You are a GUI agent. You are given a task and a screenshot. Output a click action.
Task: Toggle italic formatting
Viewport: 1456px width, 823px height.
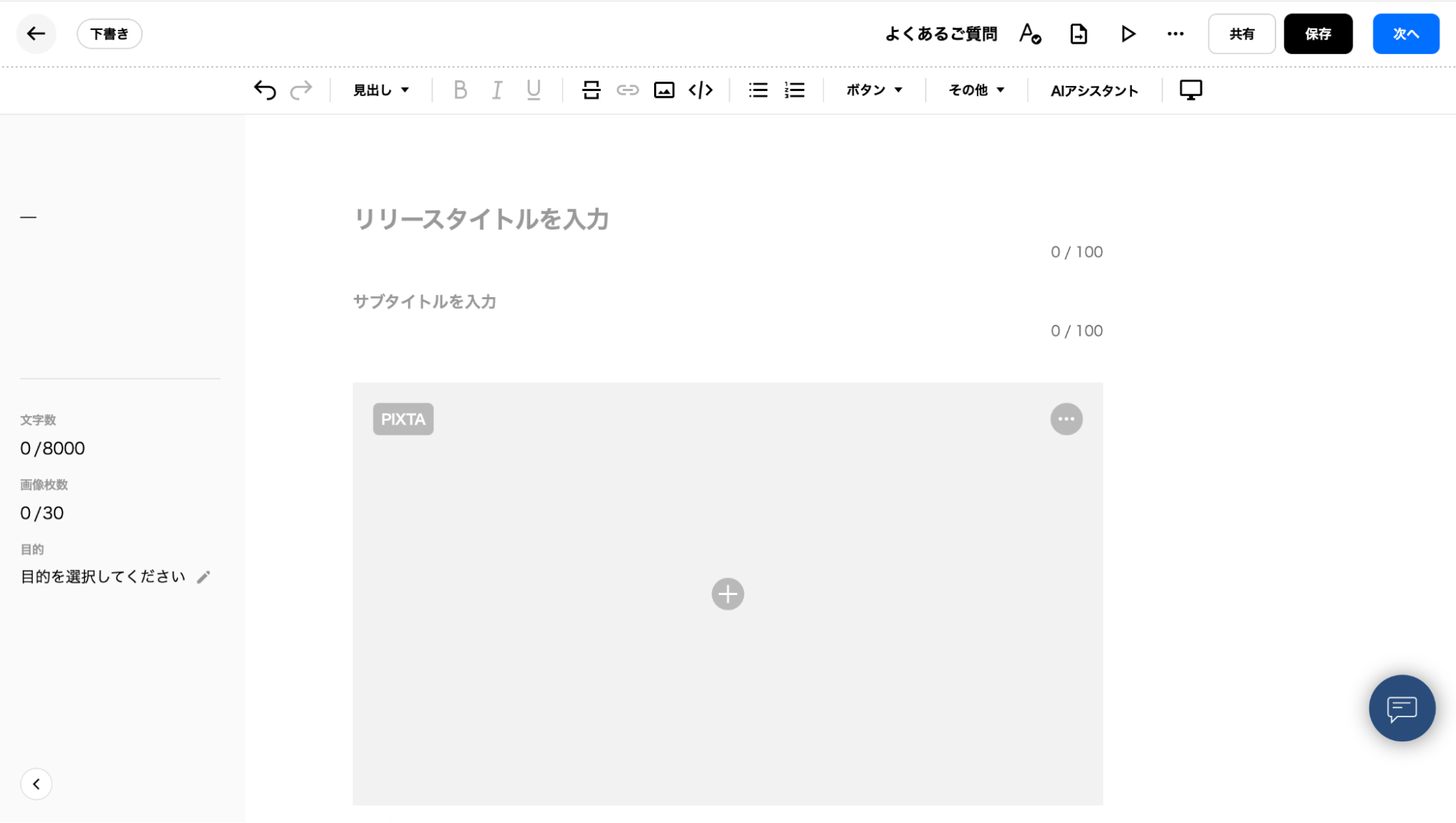pyautogui.click(x=497, y=90)
